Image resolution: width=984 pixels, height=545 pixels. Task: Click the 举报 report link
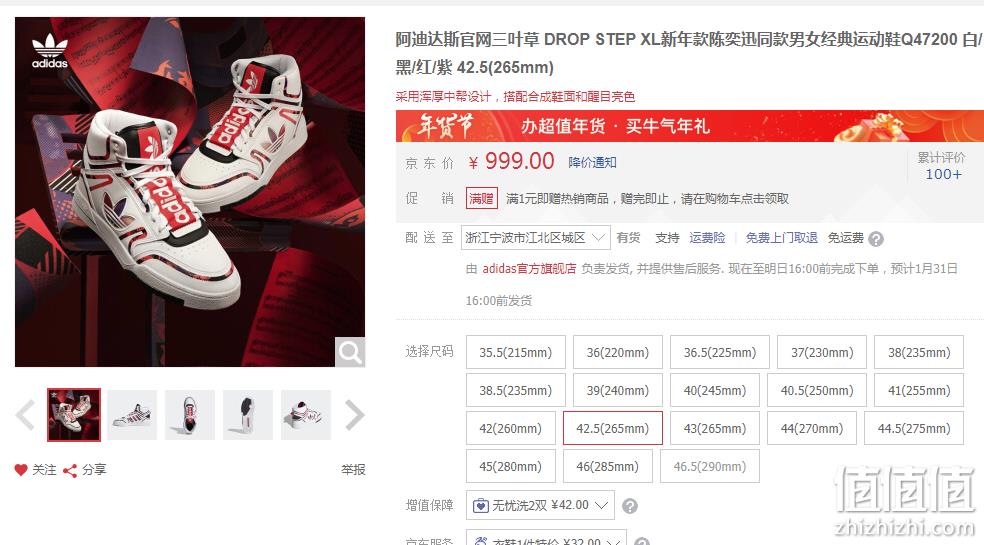pos(353,470)
